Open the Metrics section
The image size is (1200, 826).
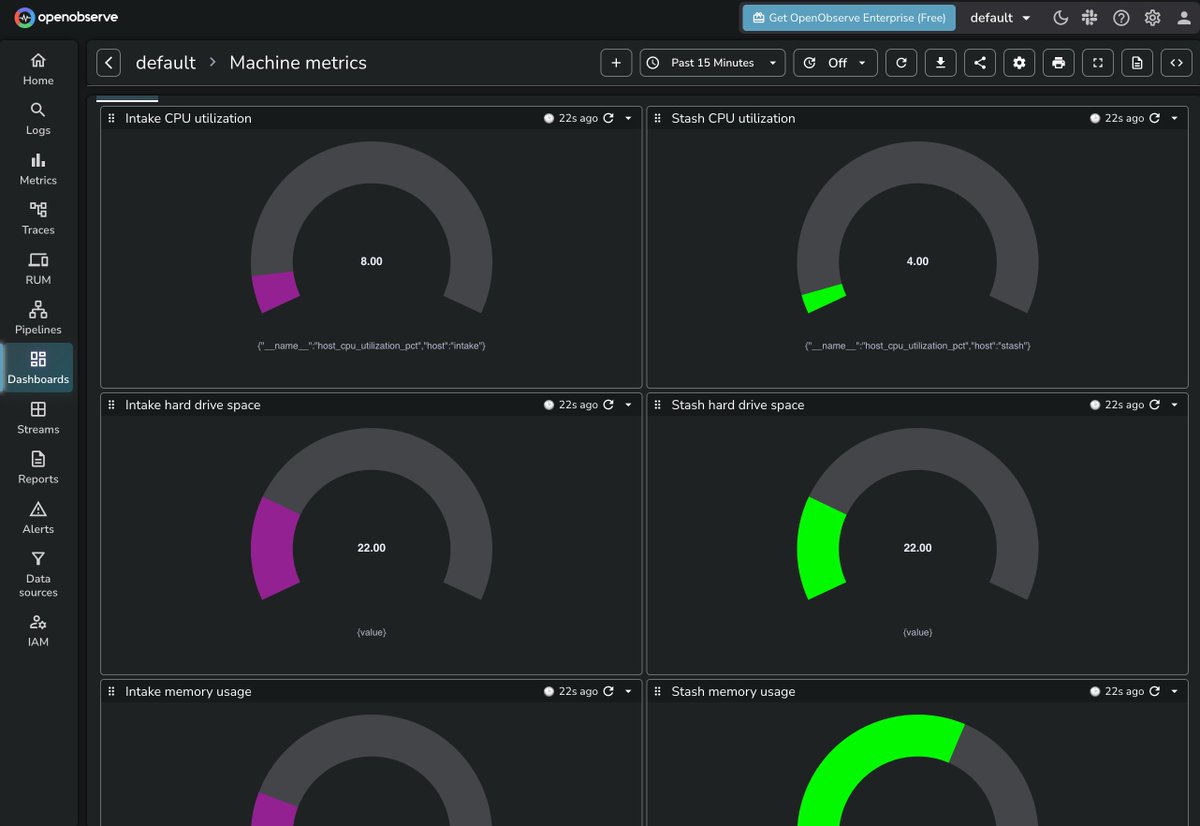point(38,169)
